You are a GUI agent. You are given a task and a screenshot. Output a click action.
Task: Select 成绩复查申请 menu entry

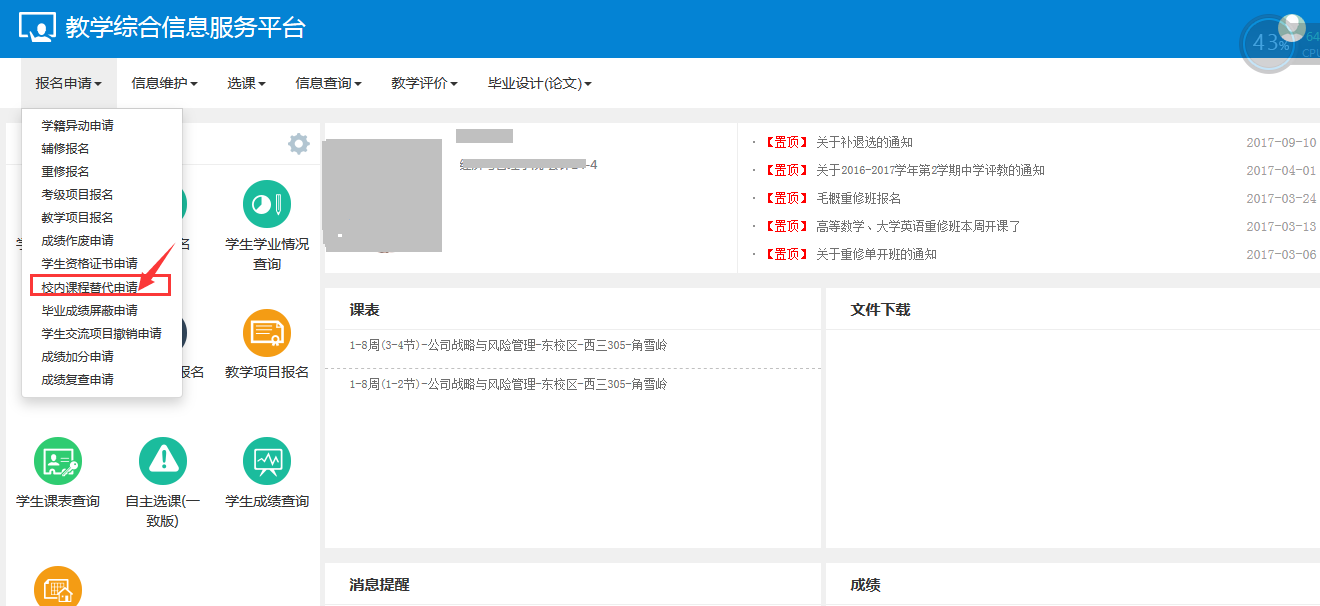point(77,380)
